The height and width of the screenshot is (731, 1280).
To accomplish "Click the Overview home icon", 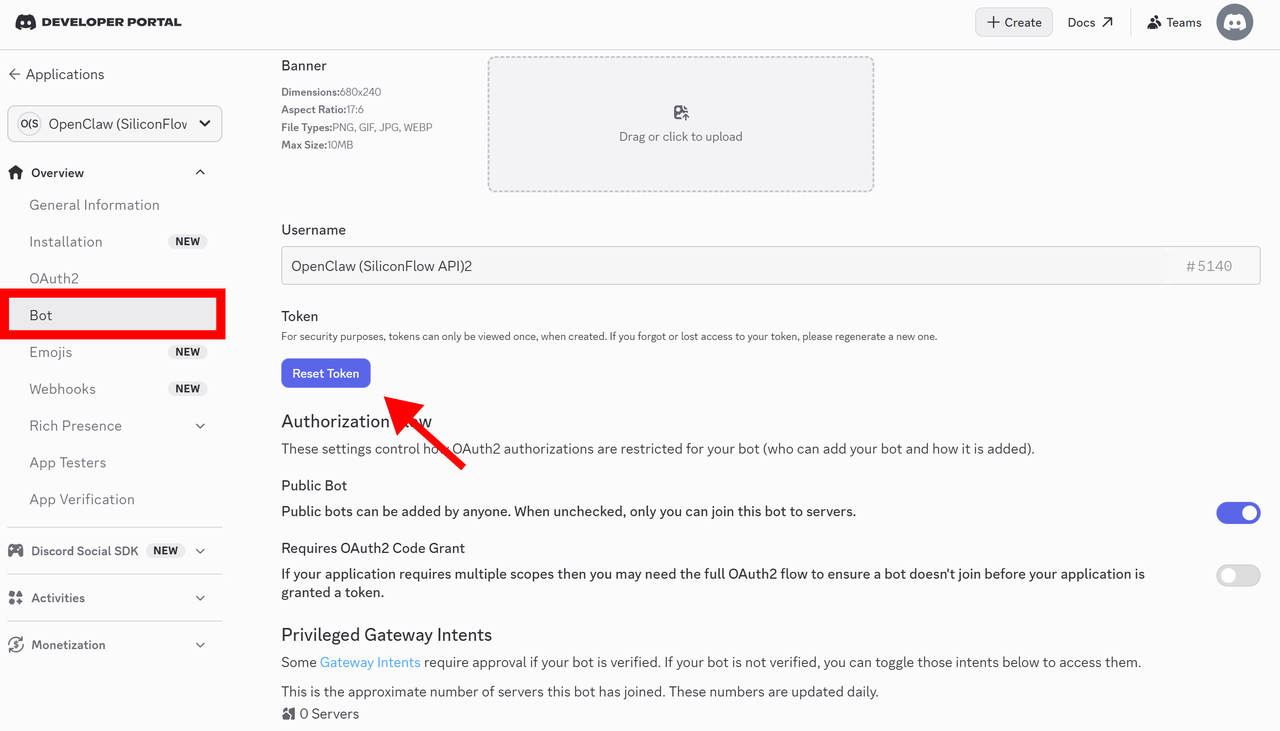I will 15,173.
